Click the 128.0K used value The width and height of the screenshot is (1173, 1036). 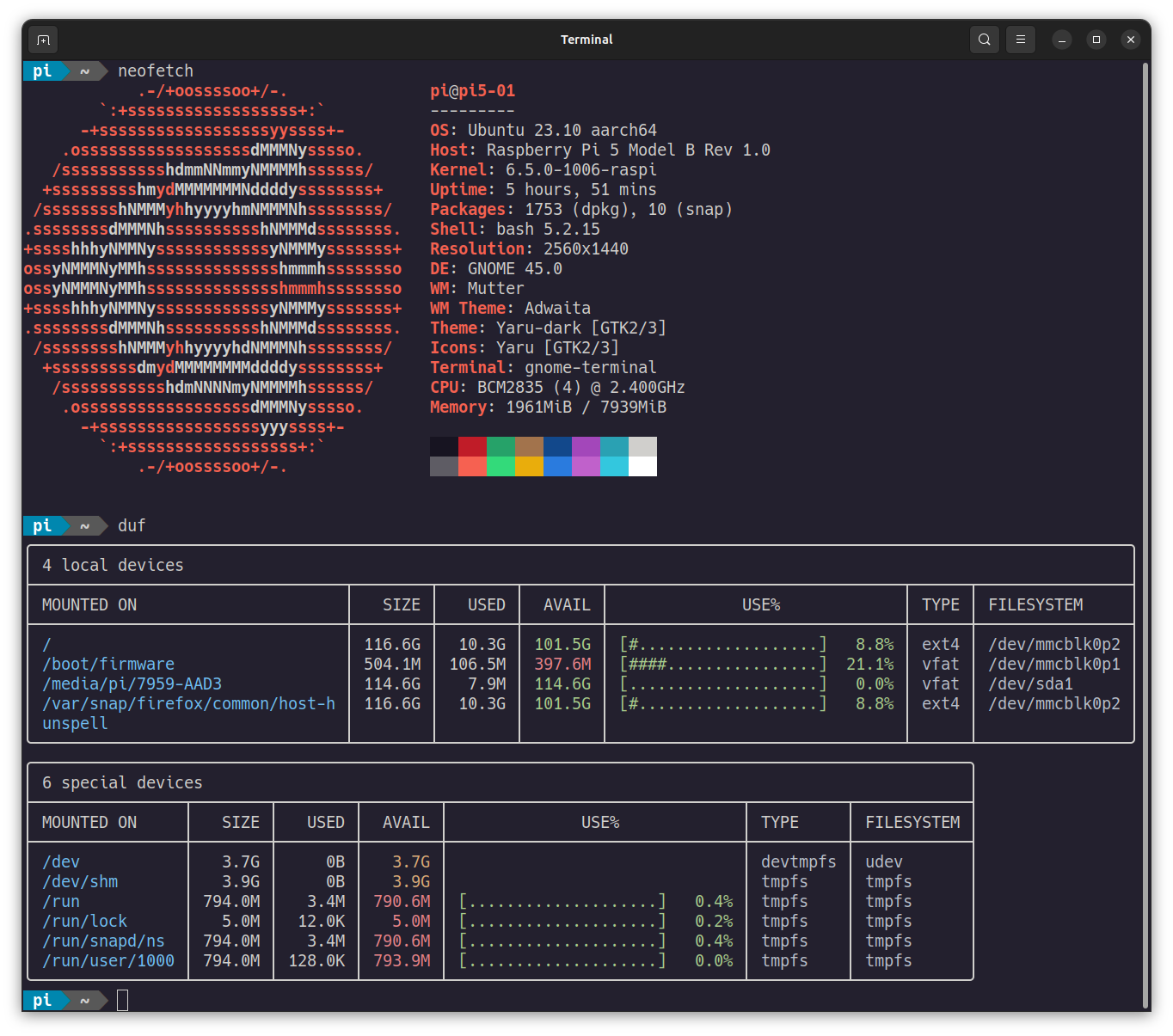tap(316, 960)
